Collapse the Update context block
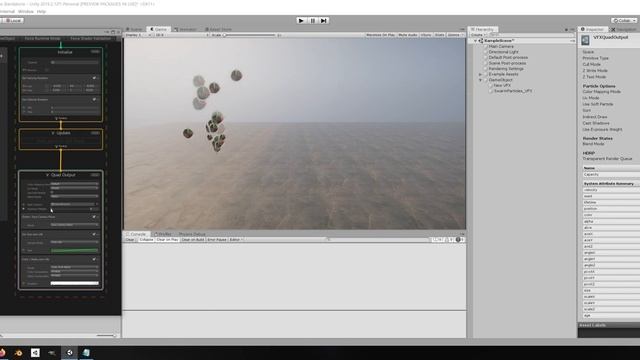Viewport: 640px width, 360px height. click(53, 133)
